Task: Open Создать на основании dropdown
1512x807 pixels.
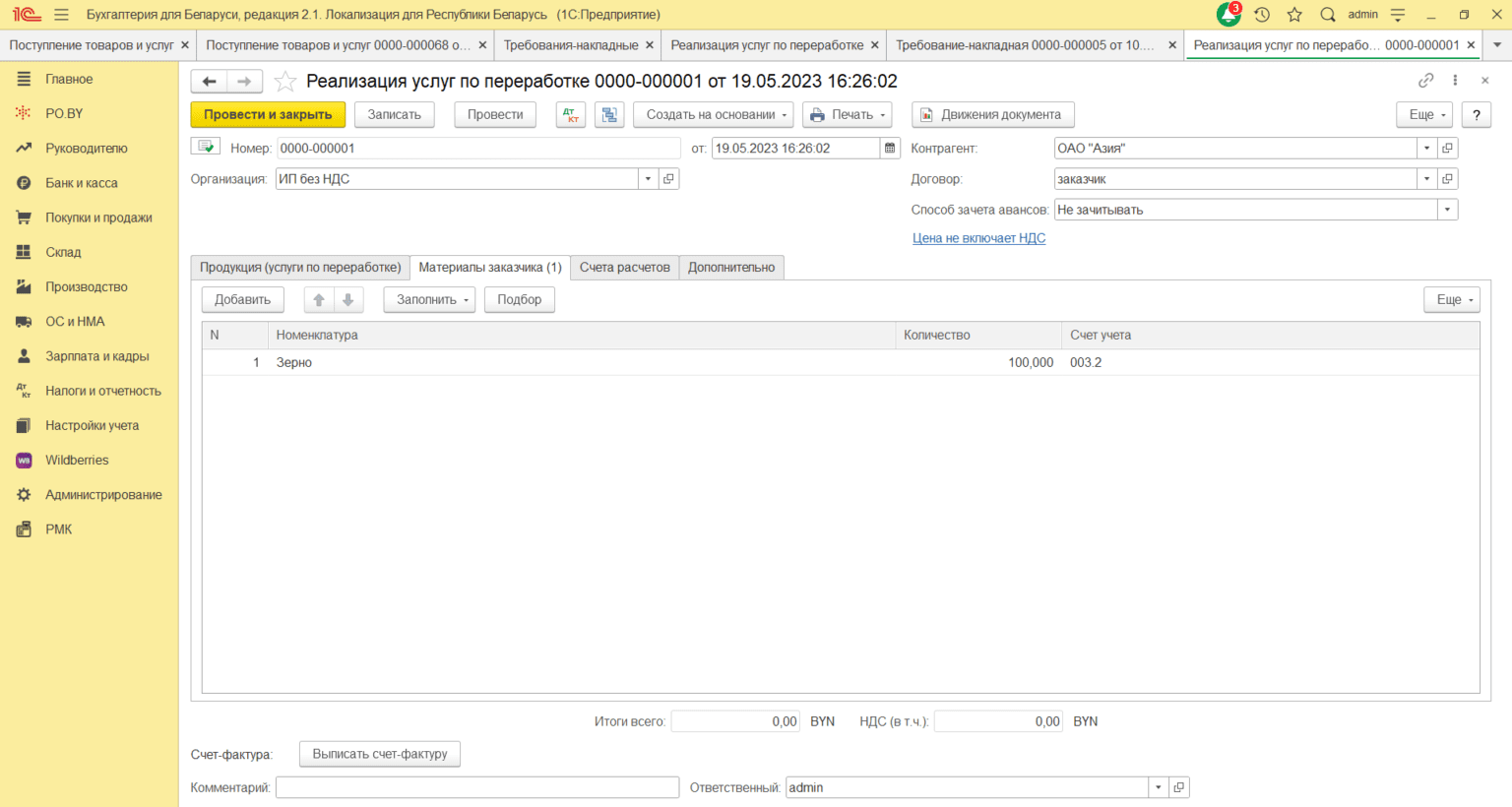Action: point(716,115)
